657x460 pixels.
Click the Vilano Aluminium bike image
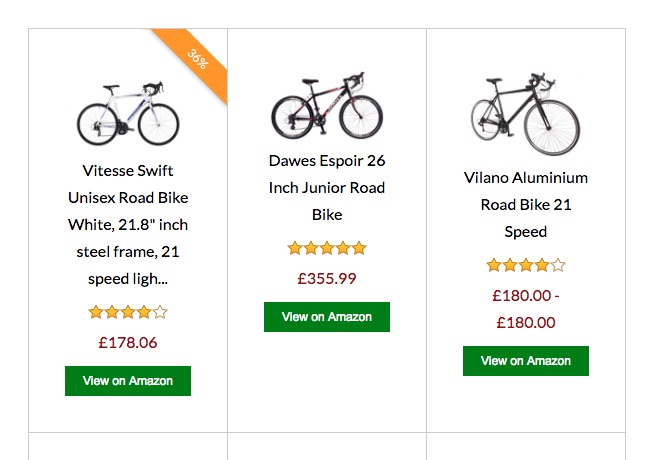pos(525,113)
